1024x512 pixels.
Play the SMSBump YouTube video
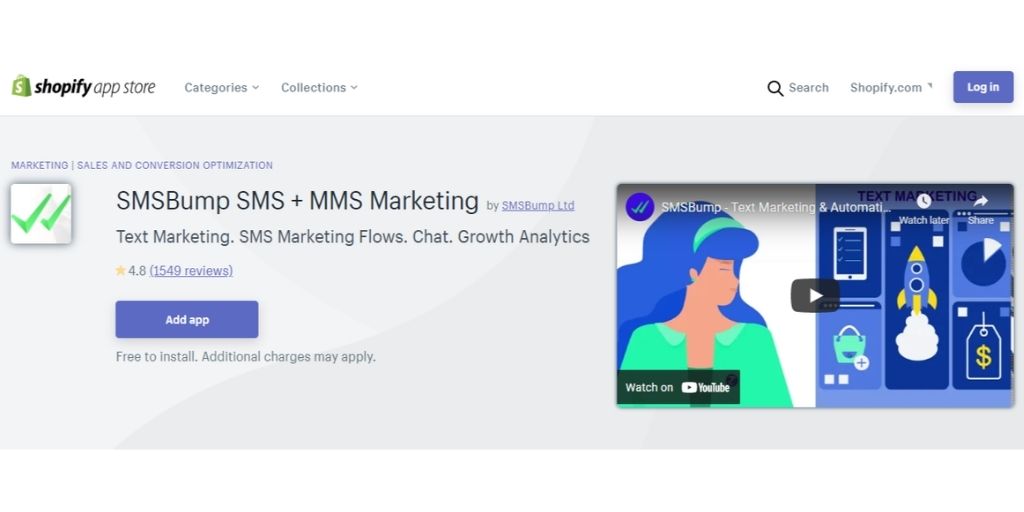(815, 296)
